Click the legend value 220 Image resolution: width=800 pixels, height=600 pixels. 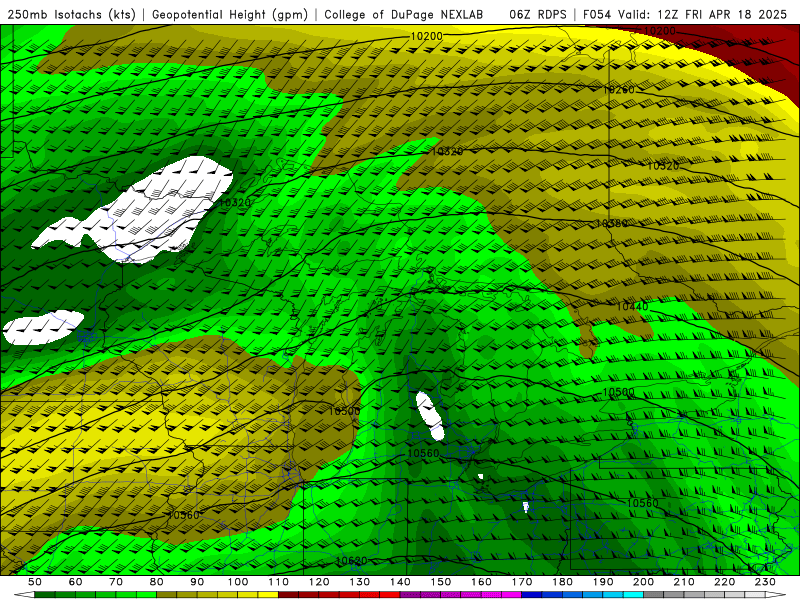click(x=724, y=582)
